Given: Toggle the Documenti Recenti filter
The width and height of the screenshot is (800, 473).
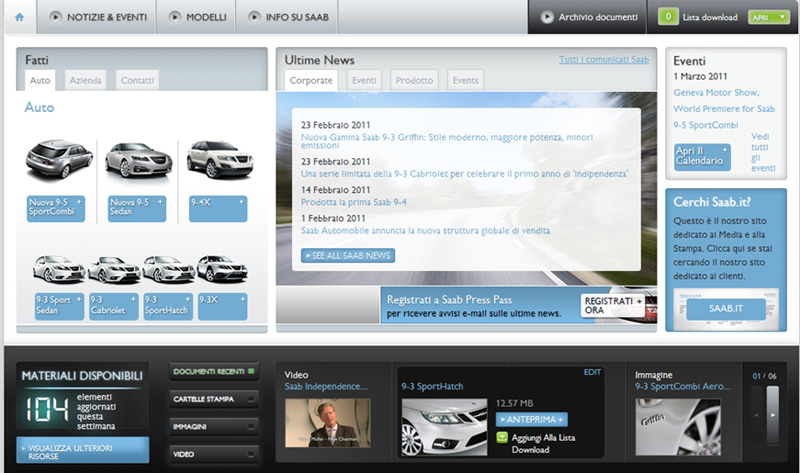Looking at the screenshot, I should 214,371.
